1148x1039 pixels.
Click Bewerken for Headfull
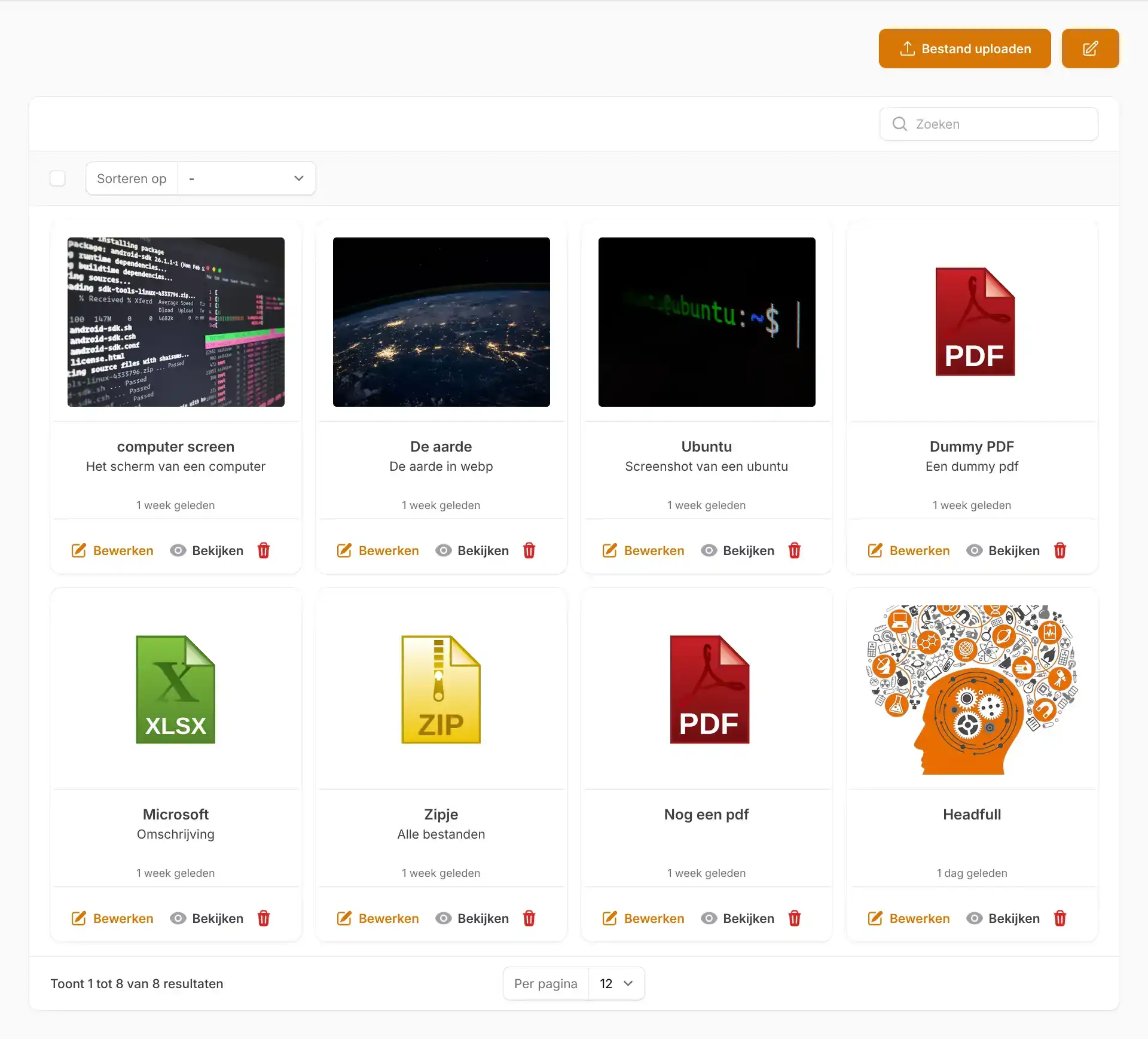[909, 918]
